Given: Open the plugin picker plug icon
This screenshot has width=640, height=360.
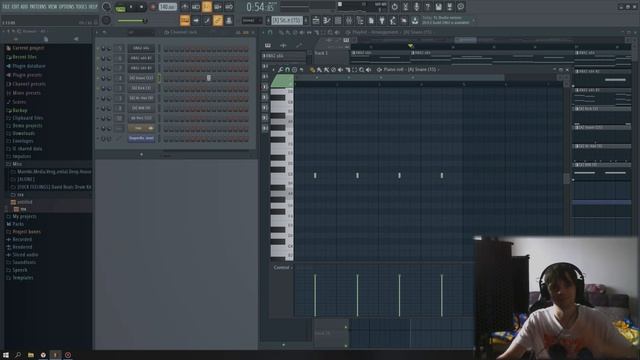Looking at the screenshot, I should (382, 20).
